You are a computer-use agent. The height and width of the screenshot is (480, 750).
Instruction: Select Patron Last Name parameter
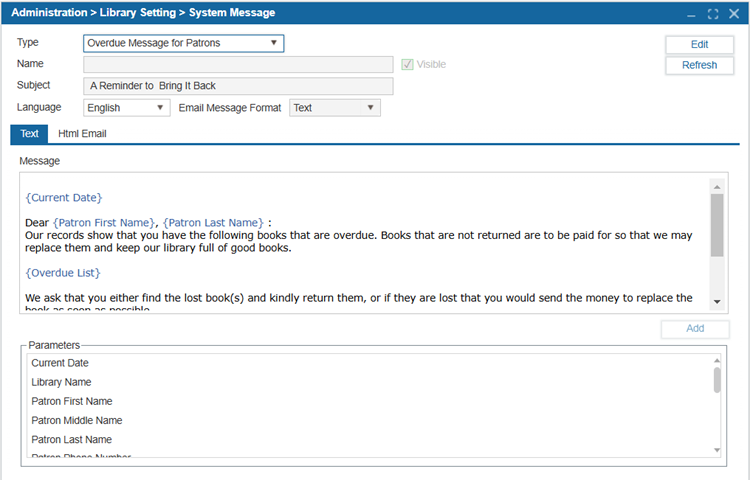coord(71,439)
